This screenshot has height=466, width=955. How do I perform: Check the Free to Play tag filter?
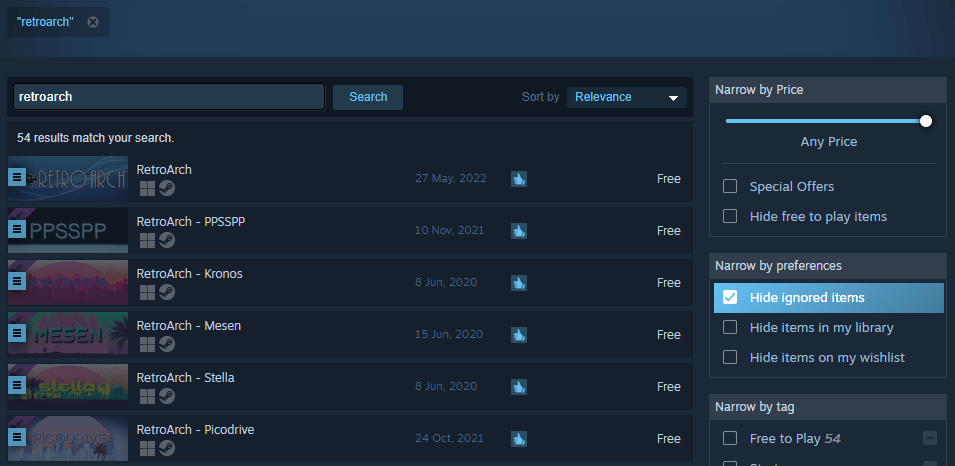[730, 438]
